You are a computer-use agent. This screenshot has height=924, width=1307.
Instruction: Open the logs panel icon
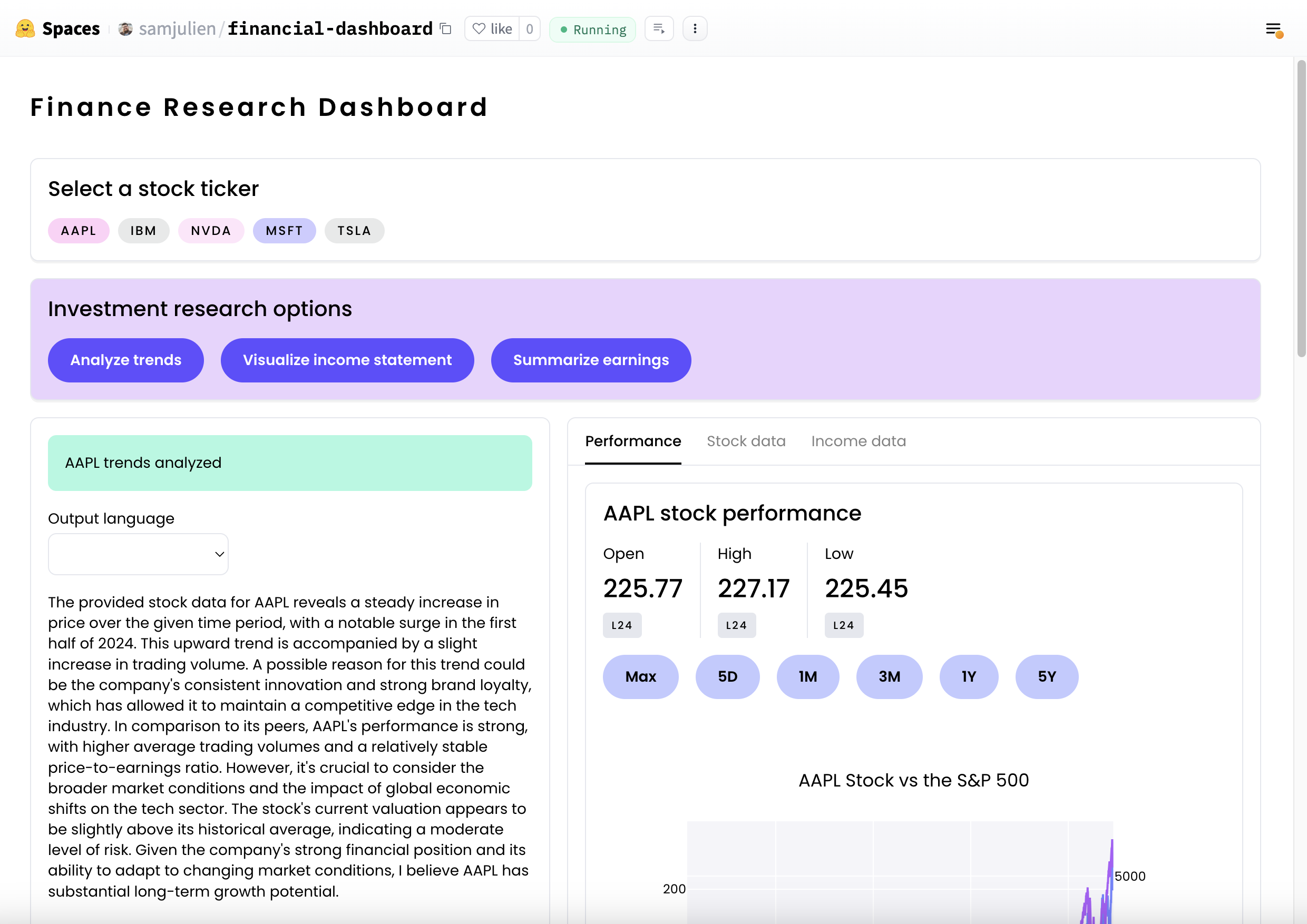(659, 28)
